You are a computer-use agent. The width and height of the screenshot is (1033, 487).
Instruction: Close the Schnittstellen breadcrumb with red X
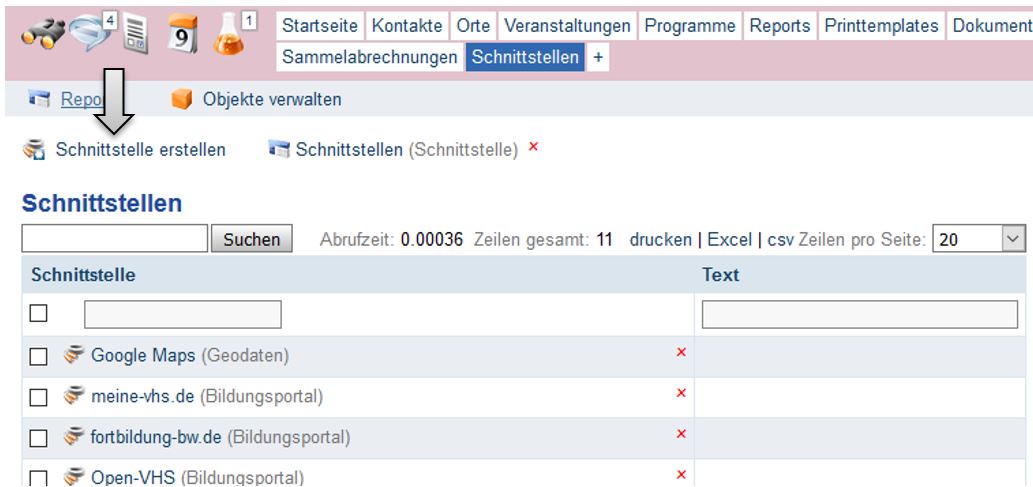[533, 149]
